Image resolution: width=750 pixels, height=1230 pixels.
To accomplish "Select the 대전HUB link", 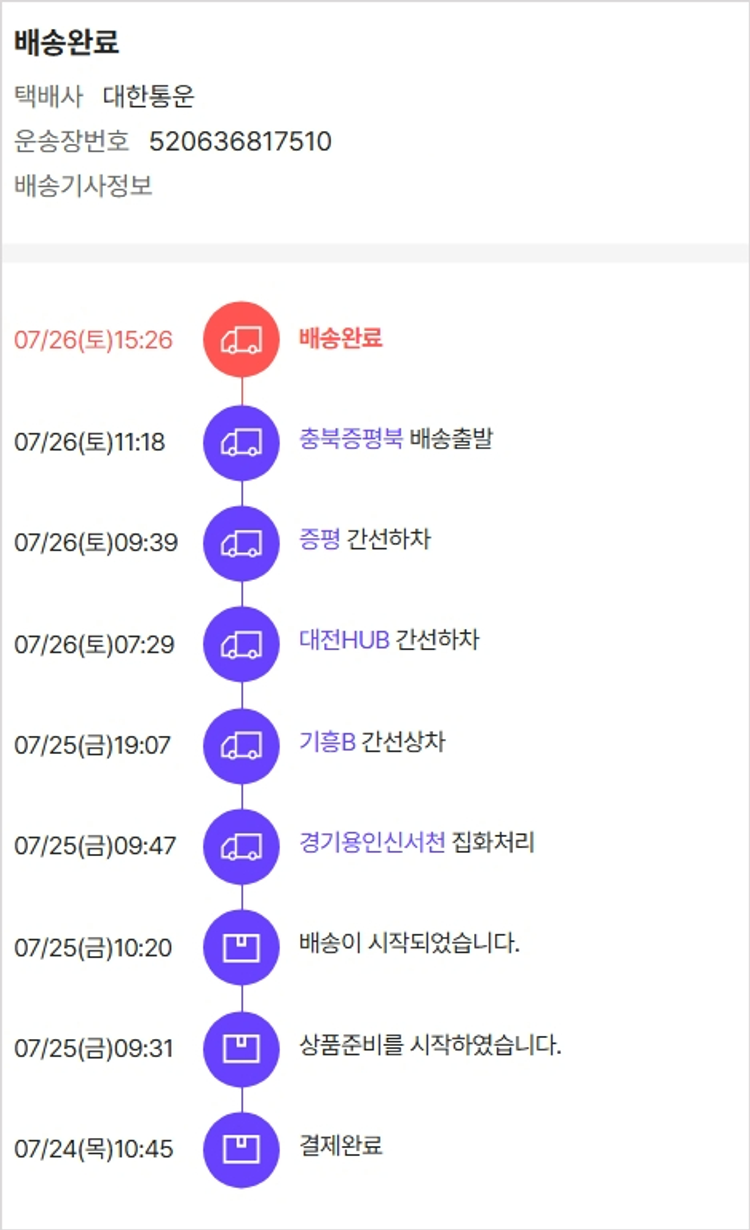I will (x=344, y=640).
